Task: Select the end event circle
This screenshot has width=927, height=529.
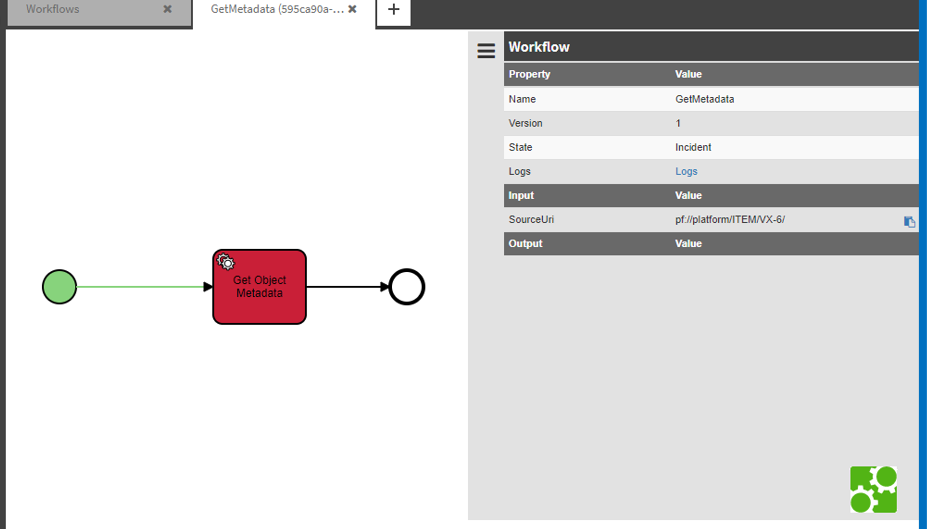Action: (407, 287)
